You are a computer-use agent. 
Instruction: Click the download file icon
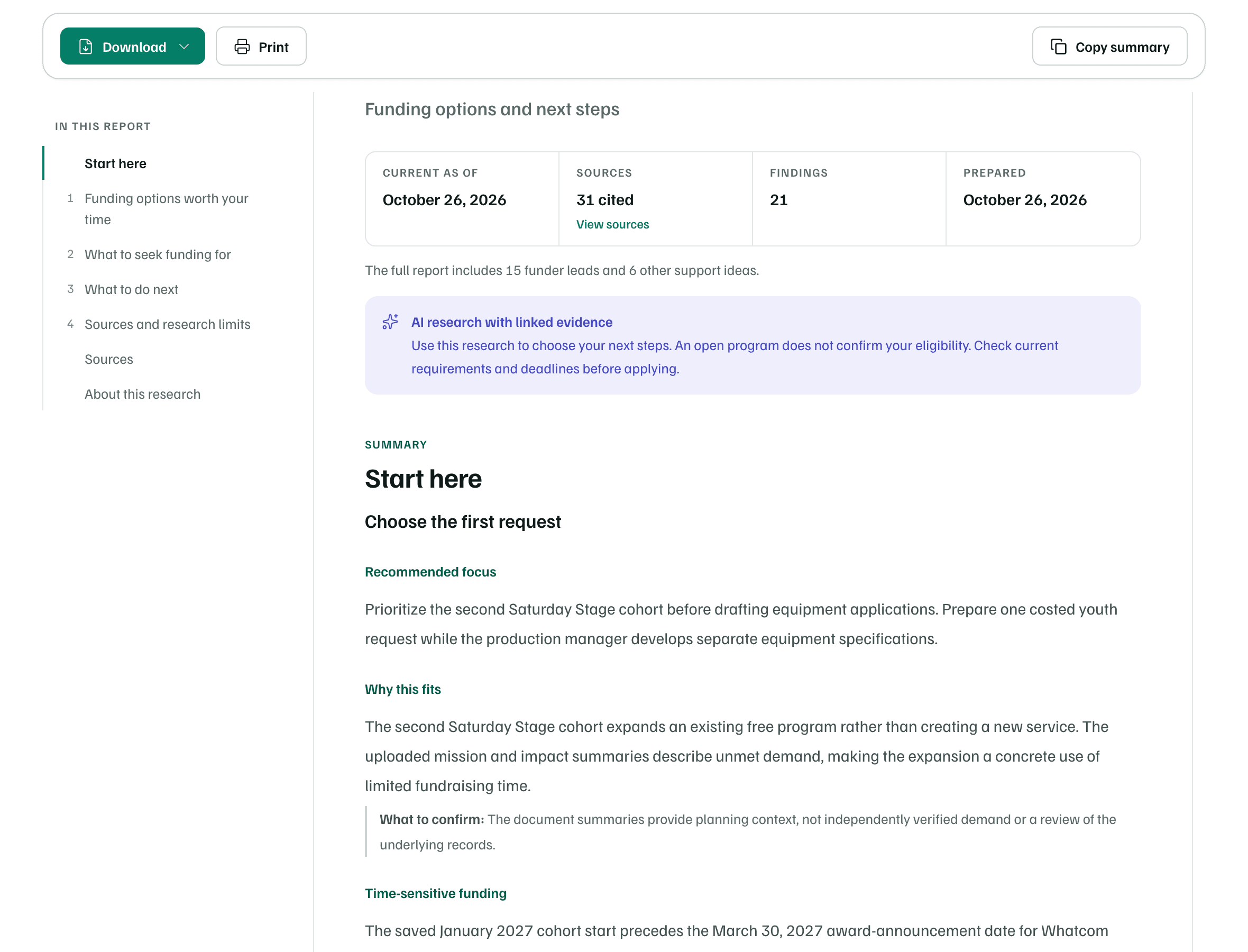click(x=86, y=47)
